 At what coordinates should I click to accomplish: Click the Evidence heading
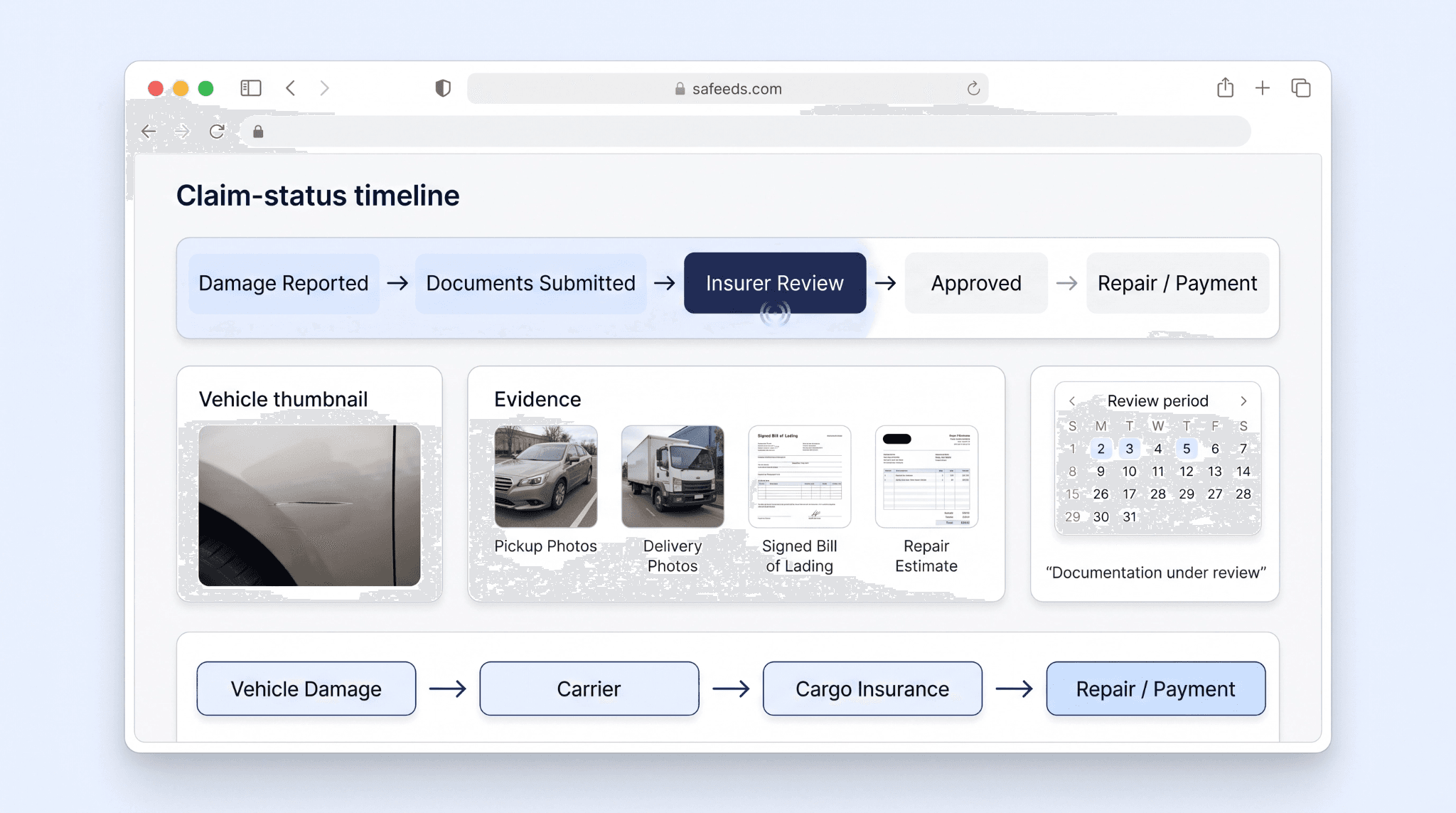click(x=537, y=399)
